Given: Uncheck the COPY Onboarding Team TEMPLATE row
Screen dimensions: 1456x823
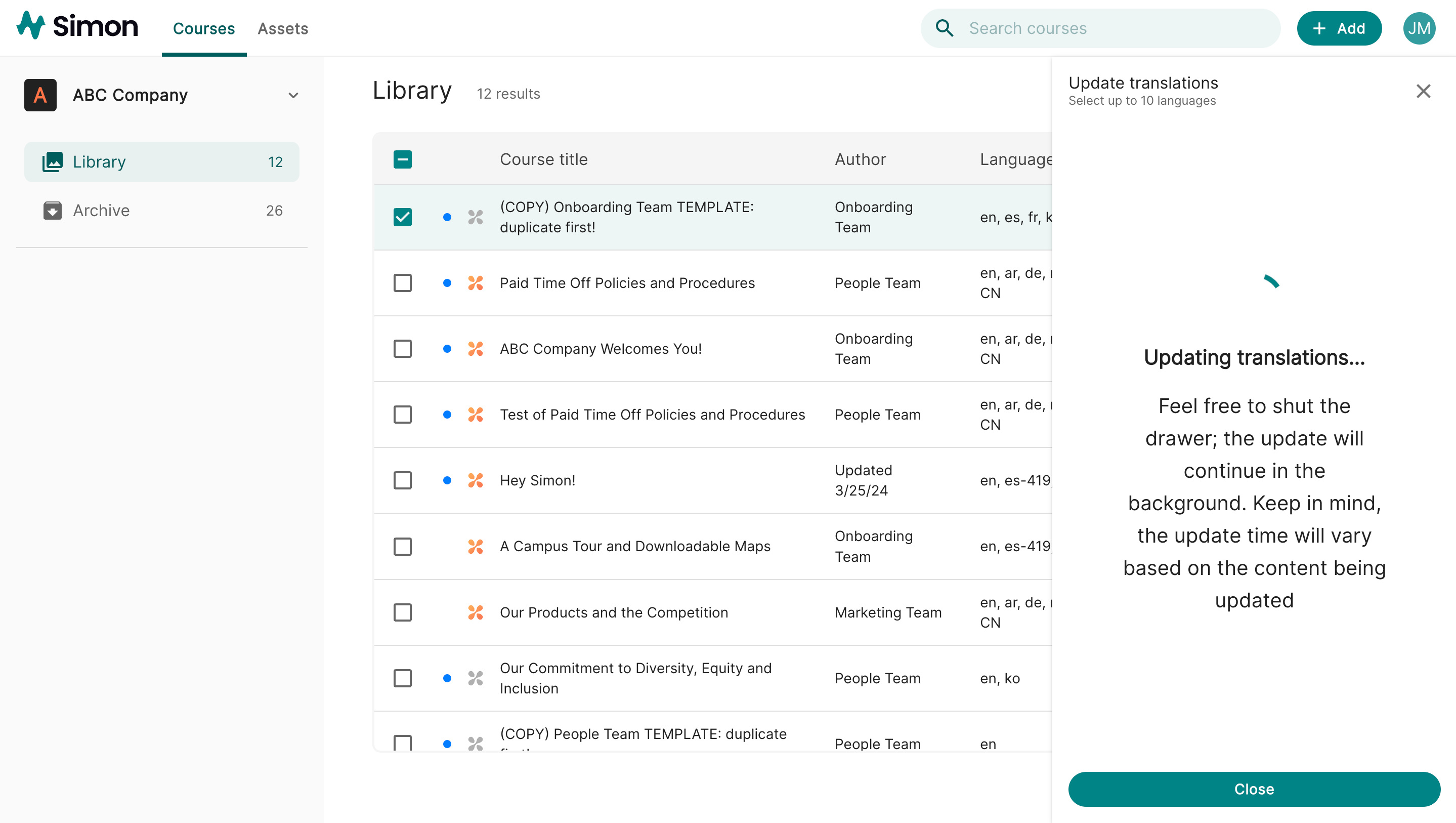Looking at the screenshot, I should pos(402,217).
